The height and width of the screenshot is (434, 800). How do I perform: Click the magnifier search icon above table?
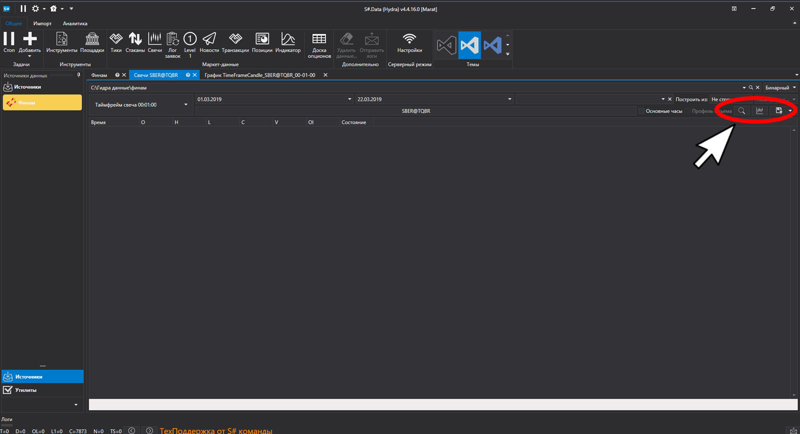[742, 111]
